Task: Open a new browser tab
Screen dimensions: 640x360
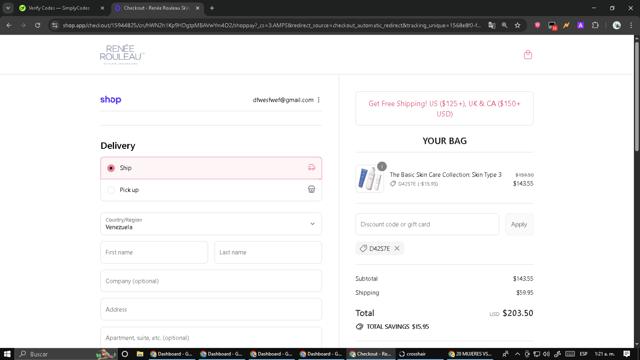Action: tap(211, 8)
